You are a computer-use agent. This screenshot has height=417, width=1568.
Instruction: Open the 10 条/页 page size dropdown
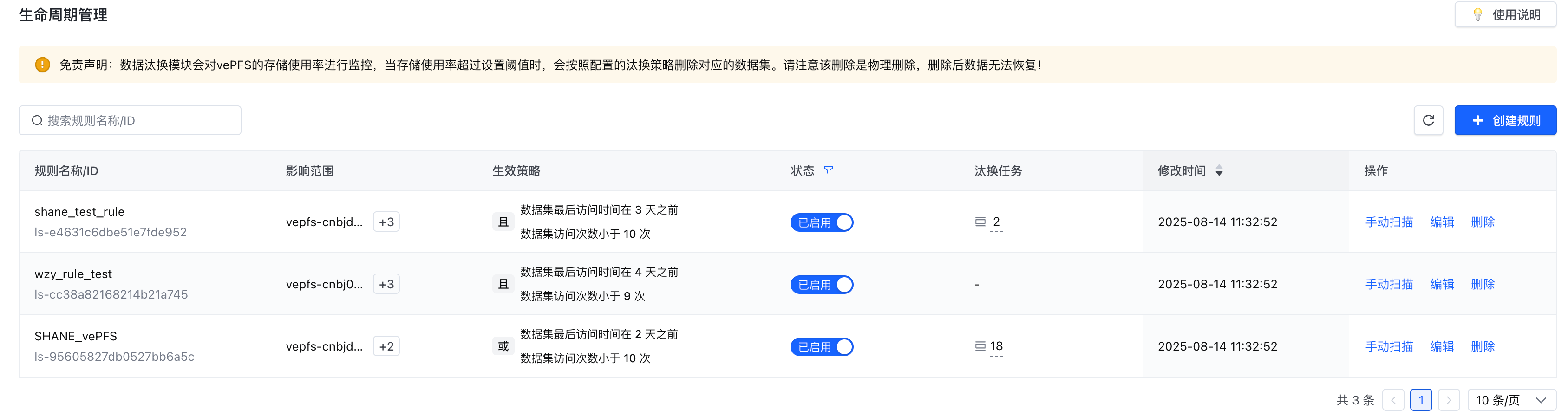tap(1511, 400)
